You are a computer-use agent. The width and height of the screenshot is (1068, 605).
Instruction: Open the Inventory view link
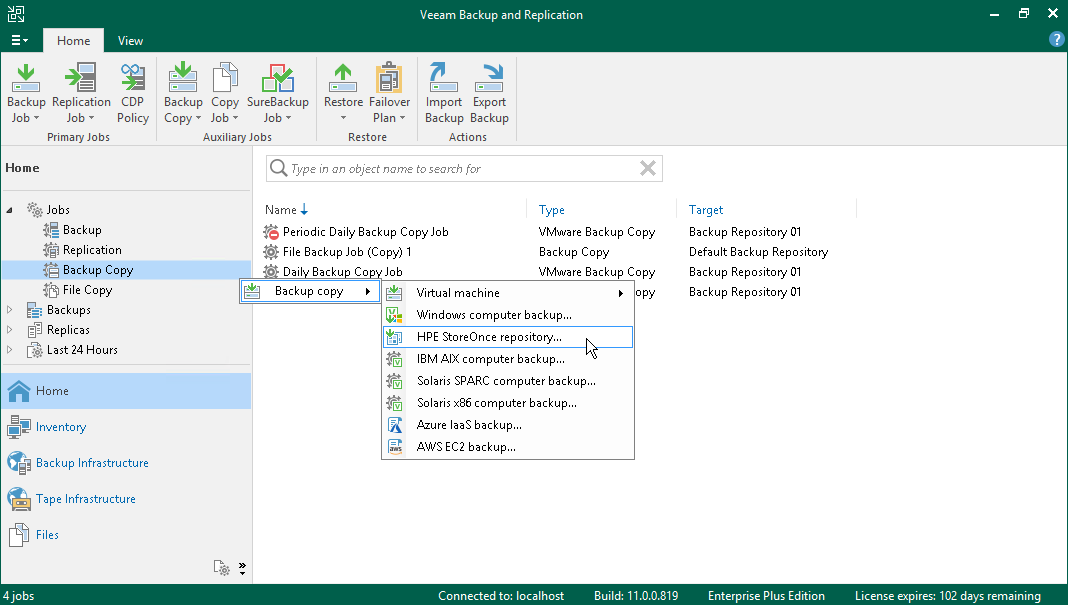[x=61, y=427]
